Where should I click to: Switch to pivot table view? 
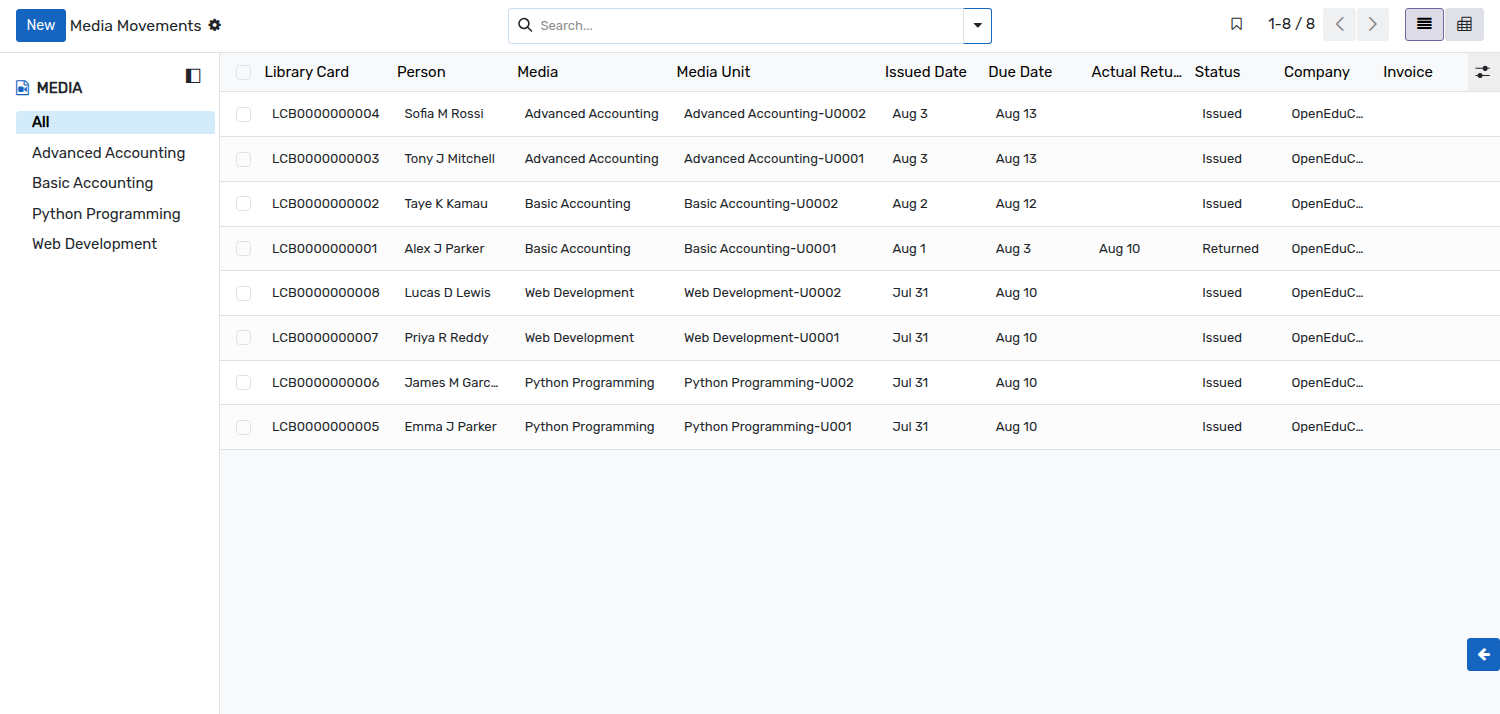point(1464,24)
